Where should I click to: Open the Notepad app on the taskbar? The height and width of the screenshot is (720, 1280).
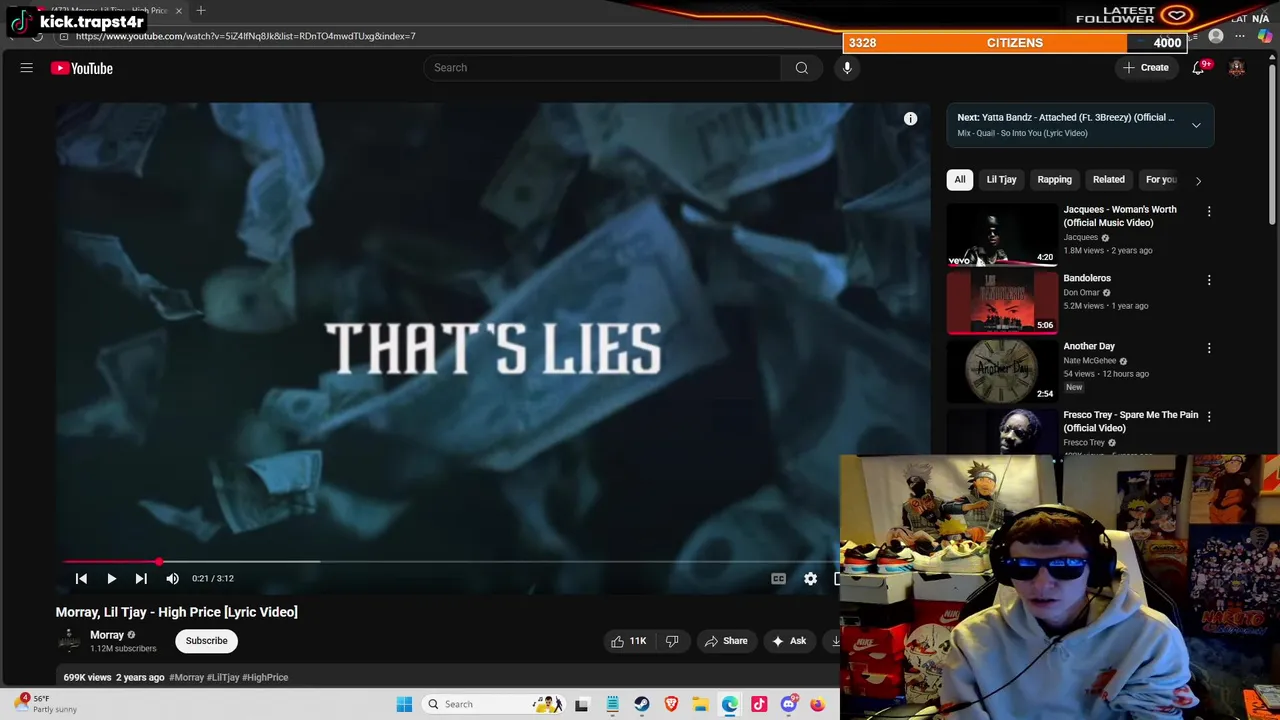click(x=612, y=704)
